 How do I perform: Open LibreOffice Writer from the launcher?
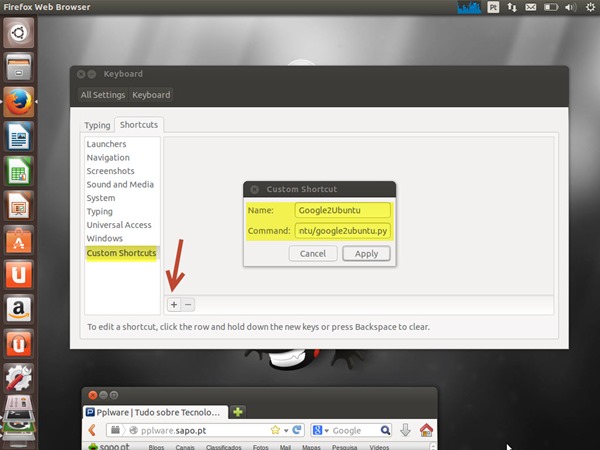[x=18, y=136]
